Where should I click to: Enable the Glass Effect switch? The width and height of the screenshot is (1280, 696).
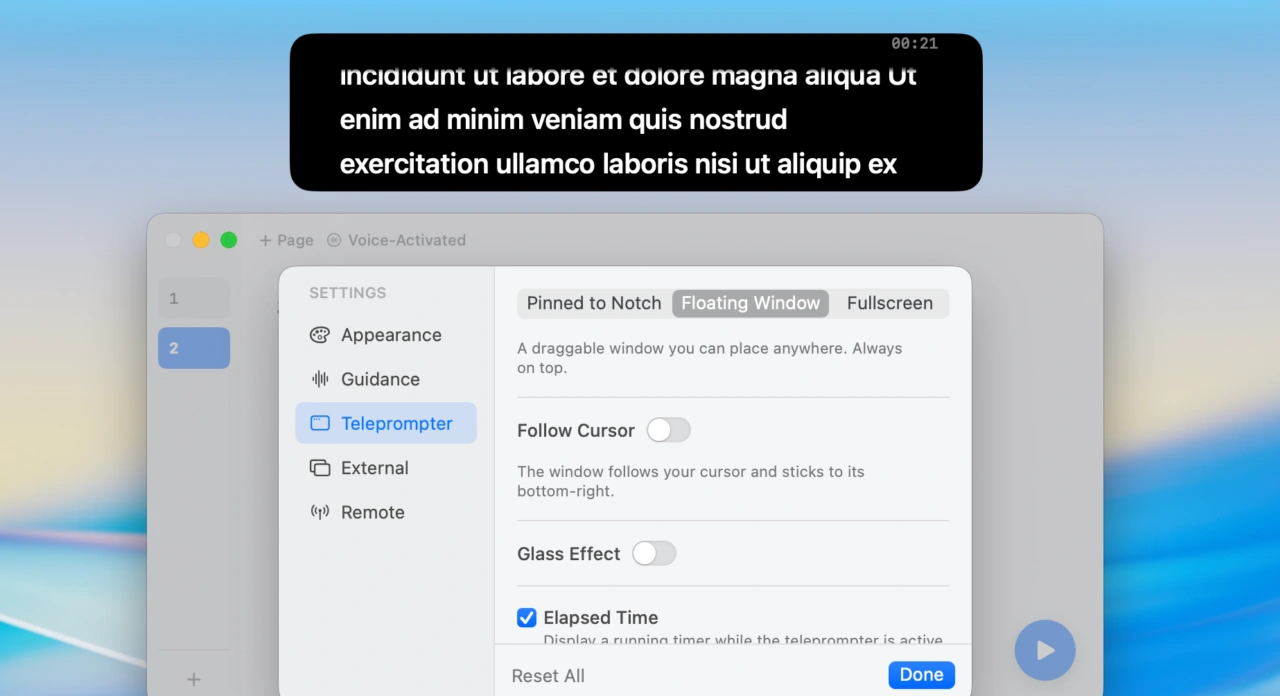[x=654, y=553]
